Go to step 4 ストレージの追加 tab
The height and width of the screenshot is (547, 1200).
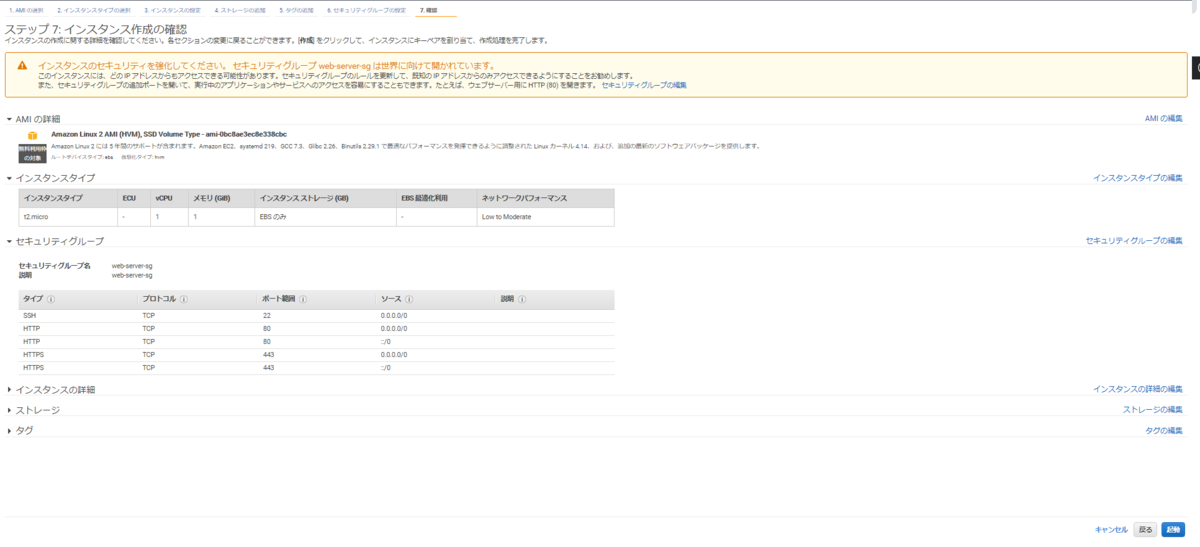pos(240,10)
